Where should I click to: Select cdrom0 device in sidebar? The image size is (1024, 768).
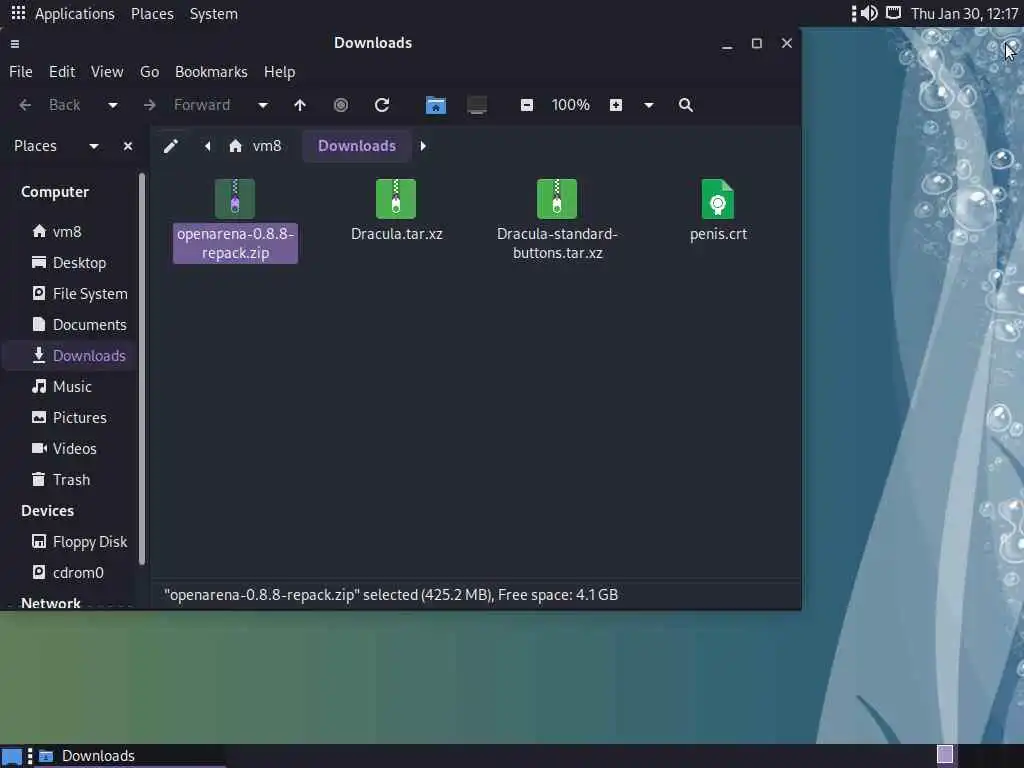pyautogui.click(x=69, y=573)
